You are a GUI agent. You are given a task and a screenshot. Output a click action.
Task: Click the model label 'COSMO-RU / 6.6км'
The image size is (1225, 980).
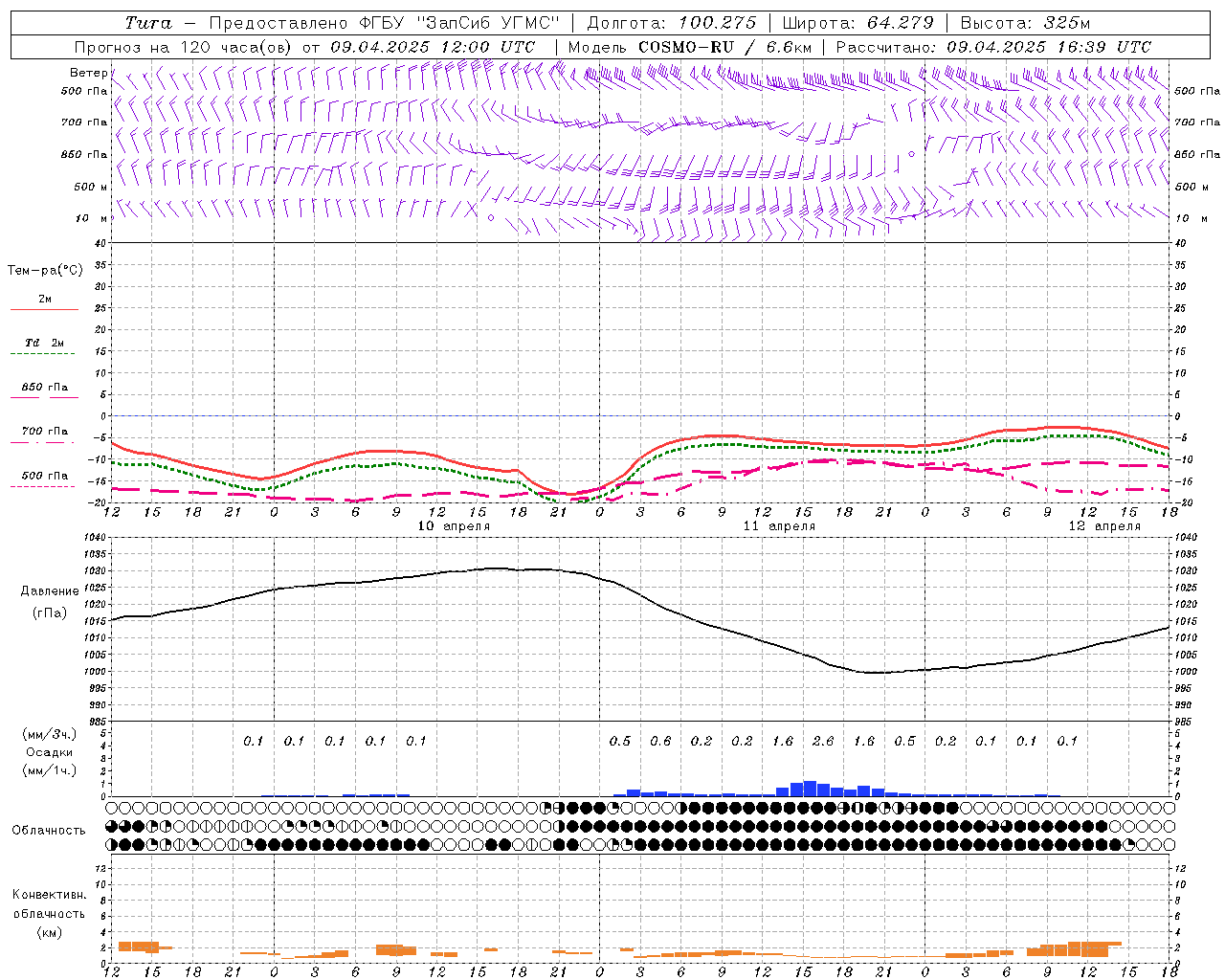click(x=724, y=47)
